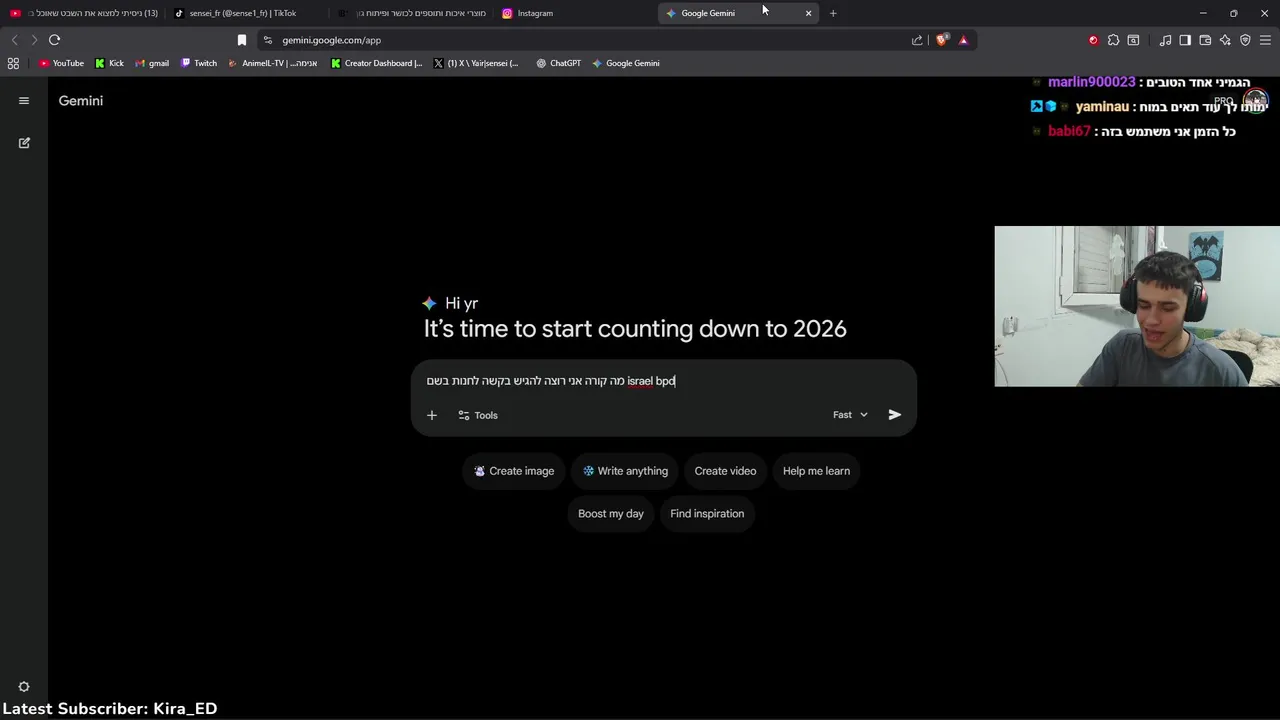The image size is (1280, 720).
Task: Go forward with the browser forward arrow
Action: pyautogui.click(x=34, y=40)
